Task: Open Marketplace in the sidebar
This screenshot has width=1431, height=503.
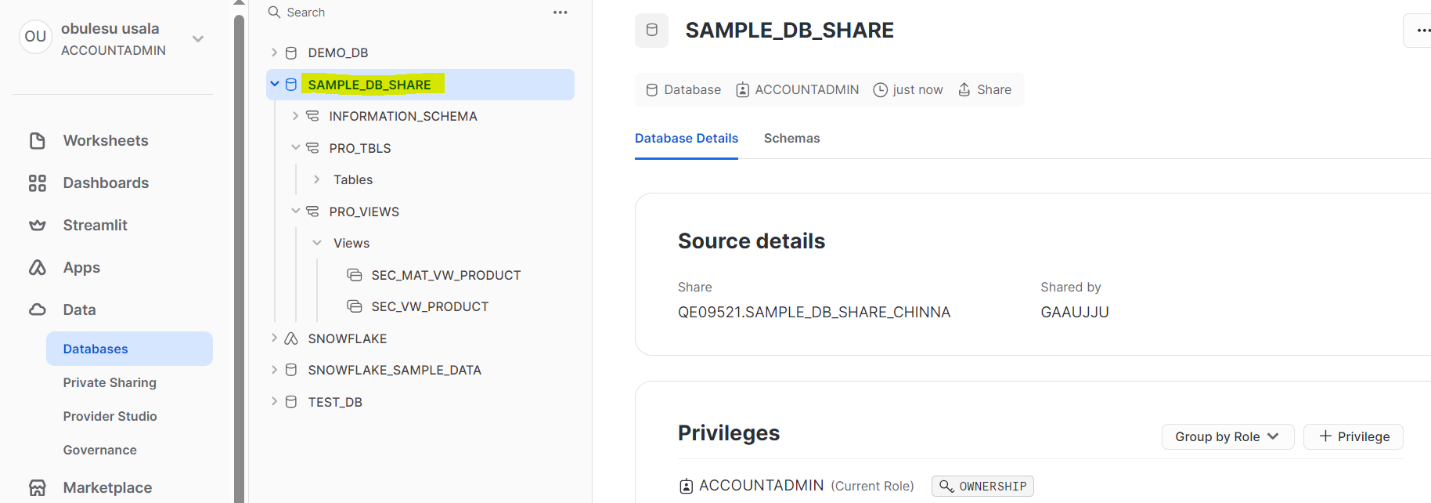Action: 107,488
